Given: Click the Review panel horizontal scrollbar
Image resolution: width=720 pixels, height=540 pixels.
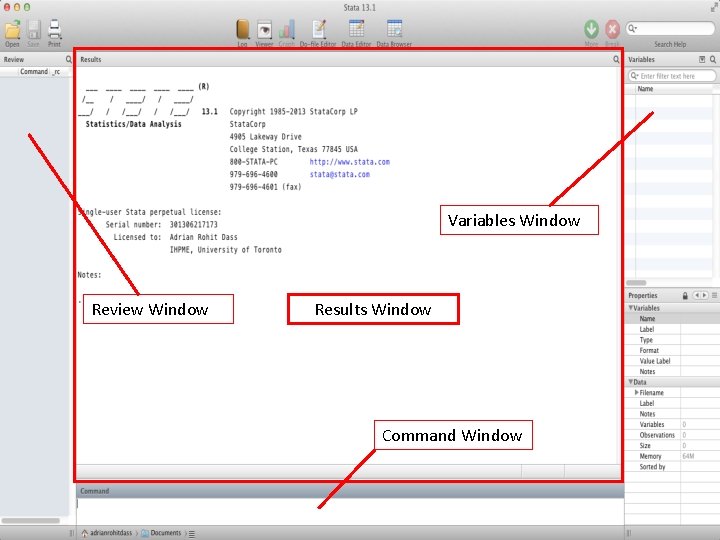Looking at the screenshot, I should tap(31, 521).
